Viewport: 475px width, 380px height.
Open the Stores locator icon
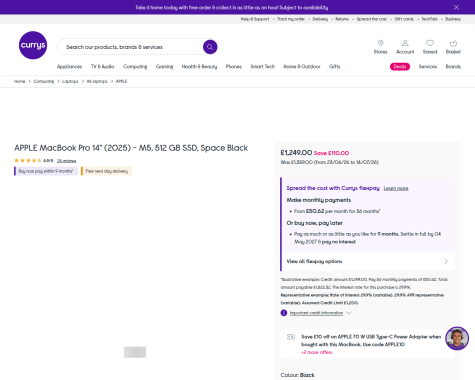point(380,47)
